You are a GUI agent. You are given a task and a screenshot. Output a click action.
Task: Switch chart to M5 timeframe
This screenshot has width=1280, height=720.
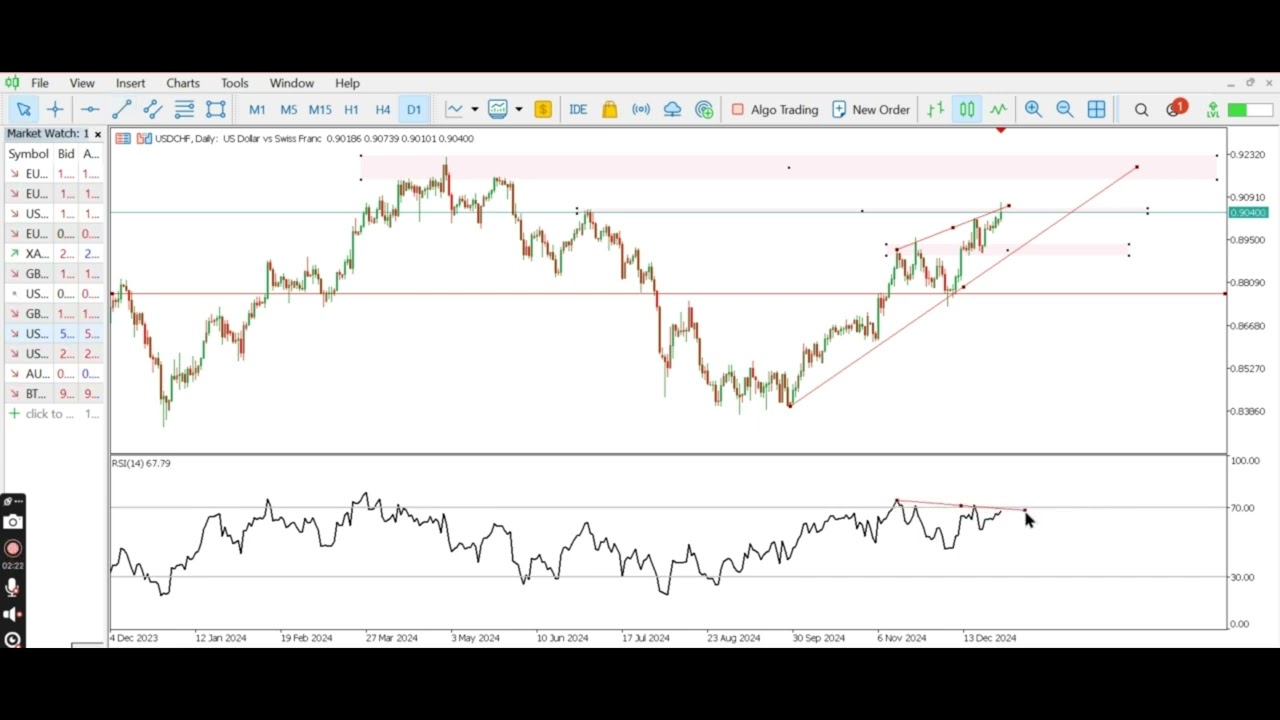(289, 110)
